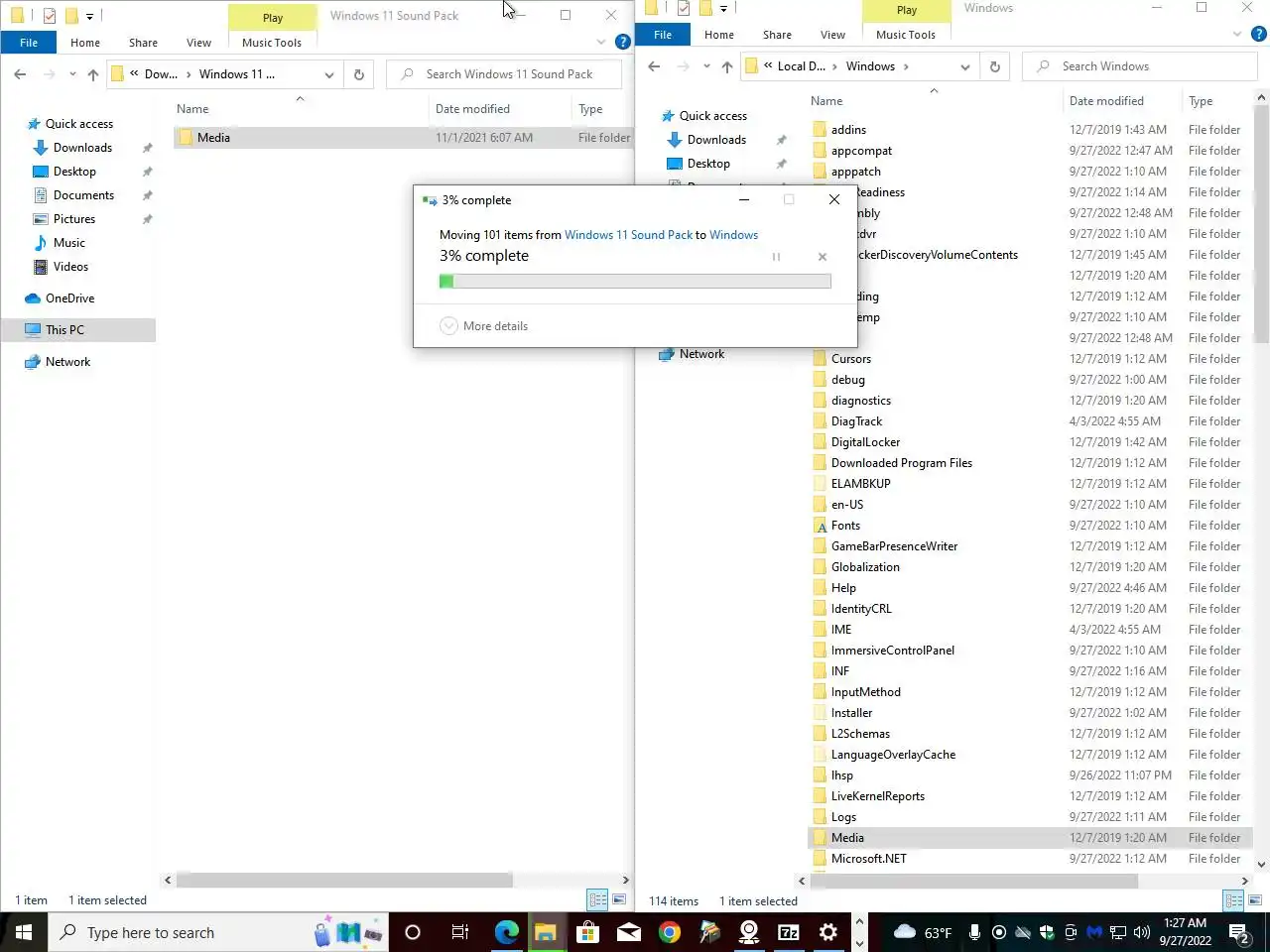Open the Quick Access Toolbar dropdown in the Windows window
1270x952 pixels.
[723, 8]
